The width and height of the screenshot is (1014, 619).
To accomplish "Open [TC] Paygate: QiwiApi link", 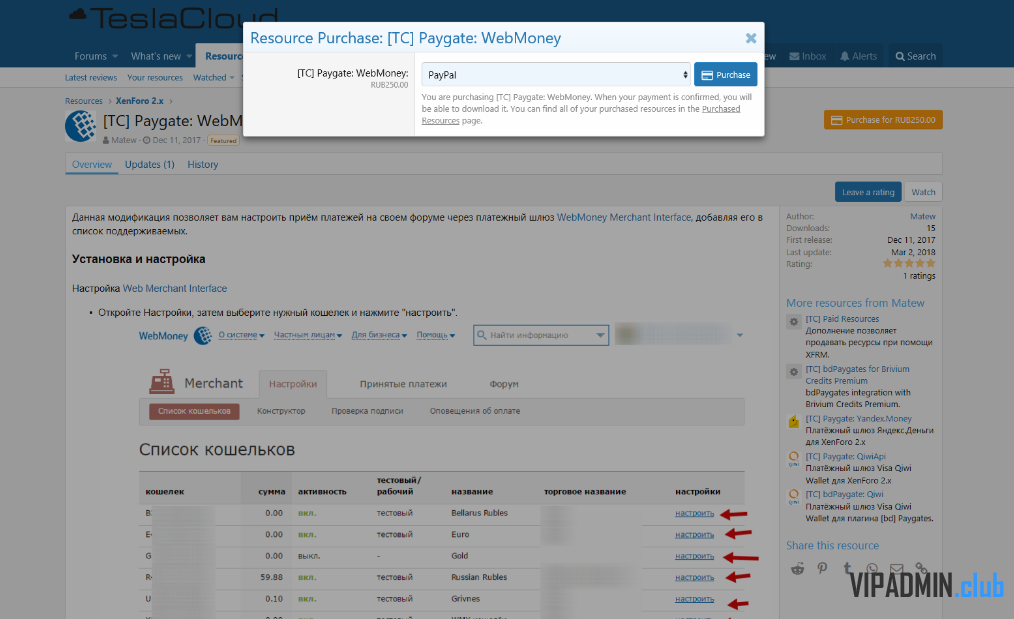I will pyautogui.click(x=845, y=456).
